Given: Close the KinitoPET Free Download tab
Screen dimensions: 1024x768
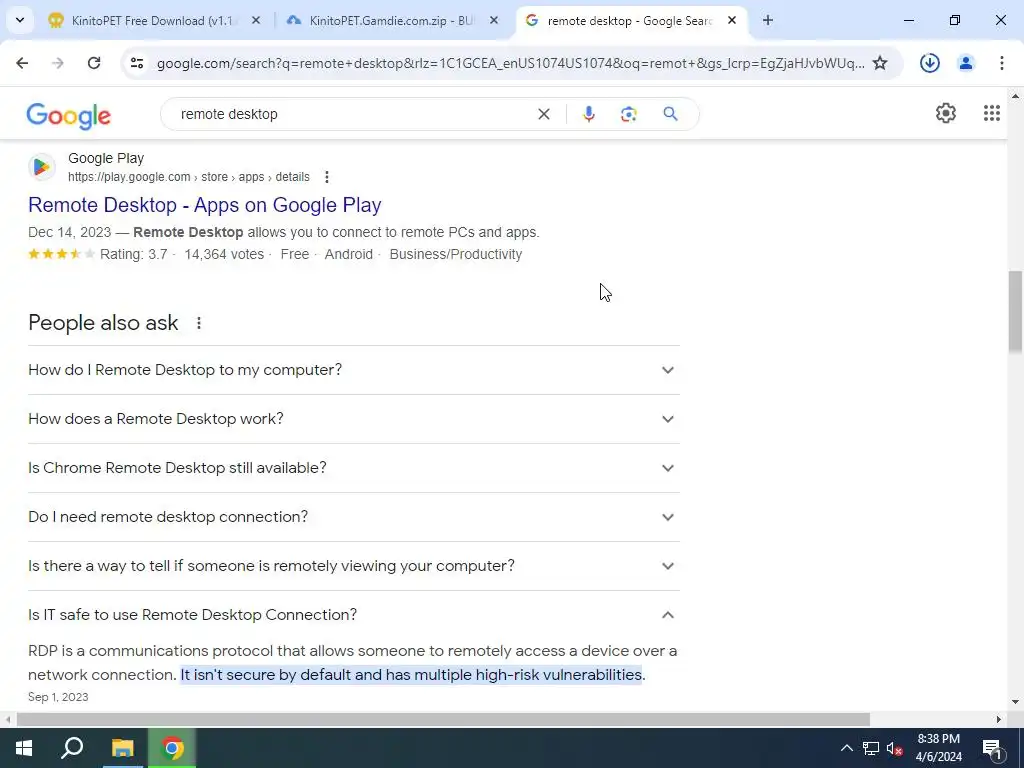Looking at the screenshot, I should pyautogui.click(x=256, y=21).
